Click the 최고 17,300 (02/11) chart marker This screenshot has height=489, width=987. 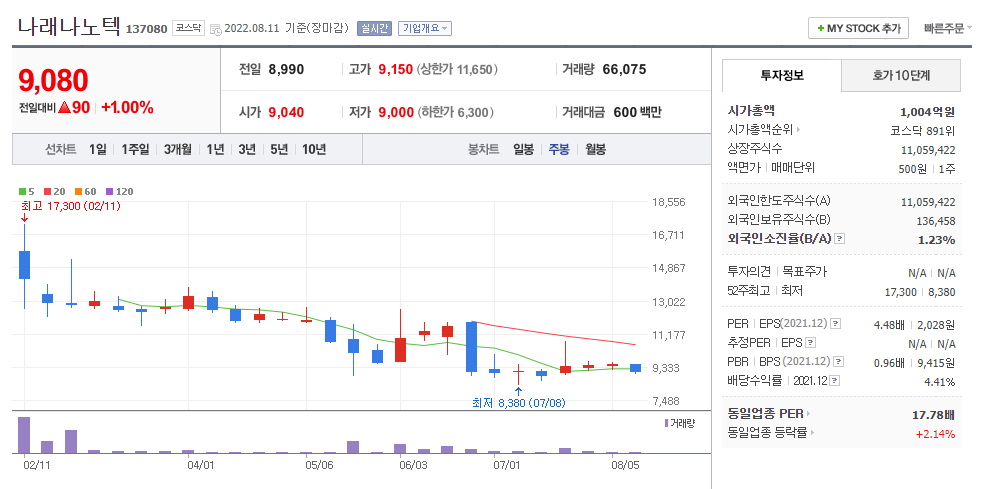click(70, 206)
